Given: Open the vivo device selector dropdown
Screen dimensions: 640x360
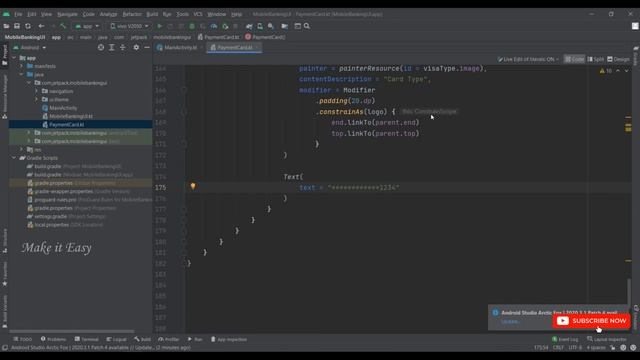Looking at the screenshot, I should tap(129, 26).
